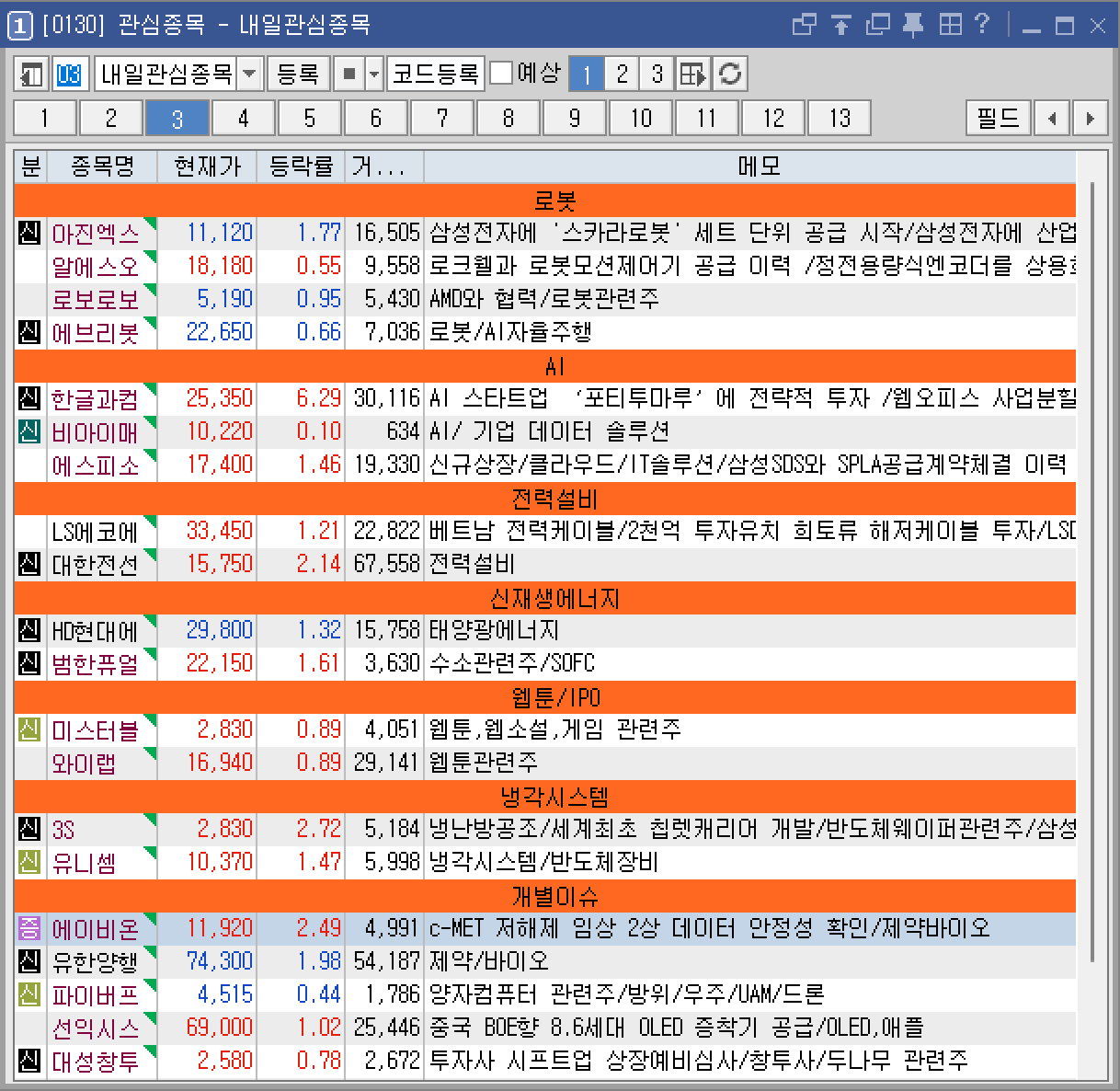The width and height of the screenshot is (1120, 1091).
Task: Click the right arrow button next to 필드
Action: (1090, 118)
